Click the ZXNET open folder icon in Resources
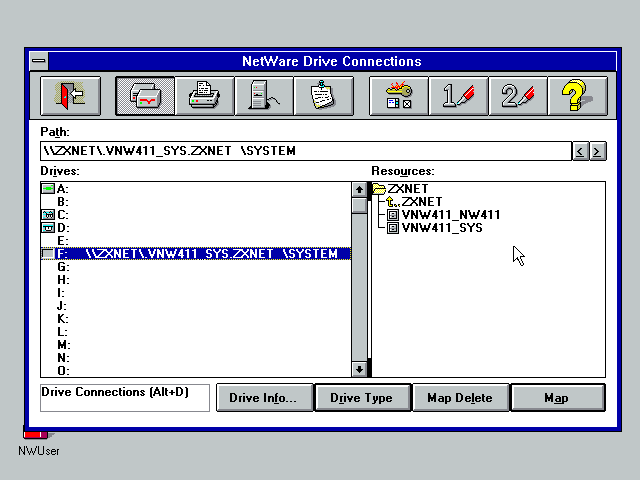This screenshot has height=480, width=640. (379, 189)
